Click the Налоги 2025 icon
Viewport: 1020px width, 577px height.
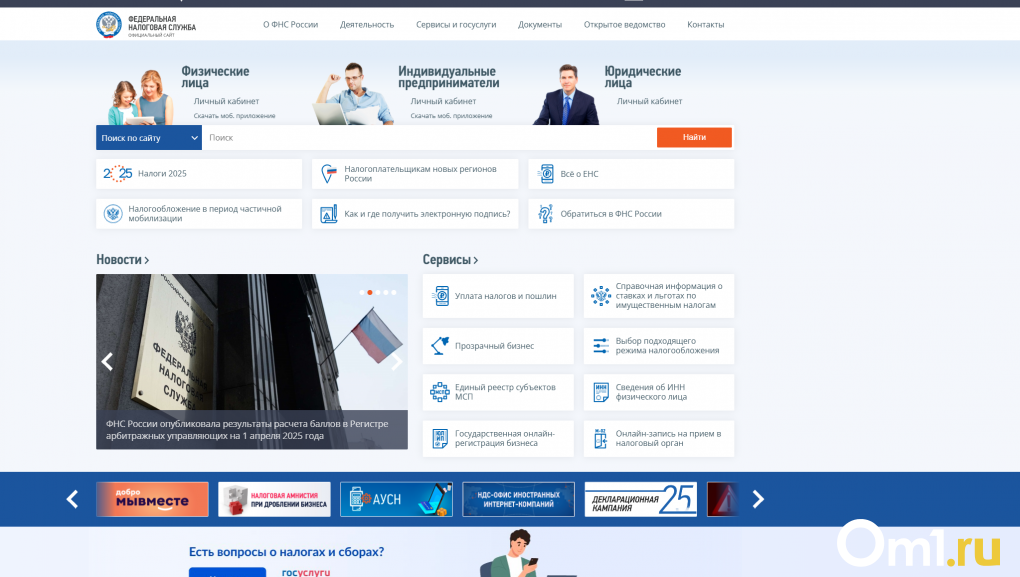118,174
